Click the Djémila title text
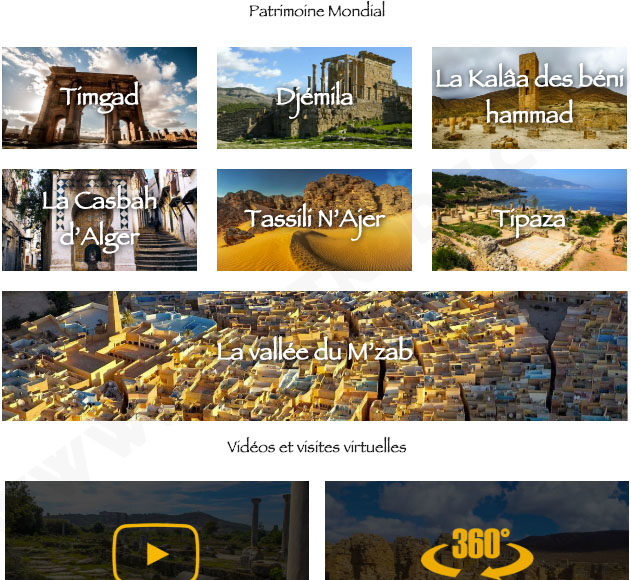The width and height of the screenshot is (631, 580). (314, 101)
